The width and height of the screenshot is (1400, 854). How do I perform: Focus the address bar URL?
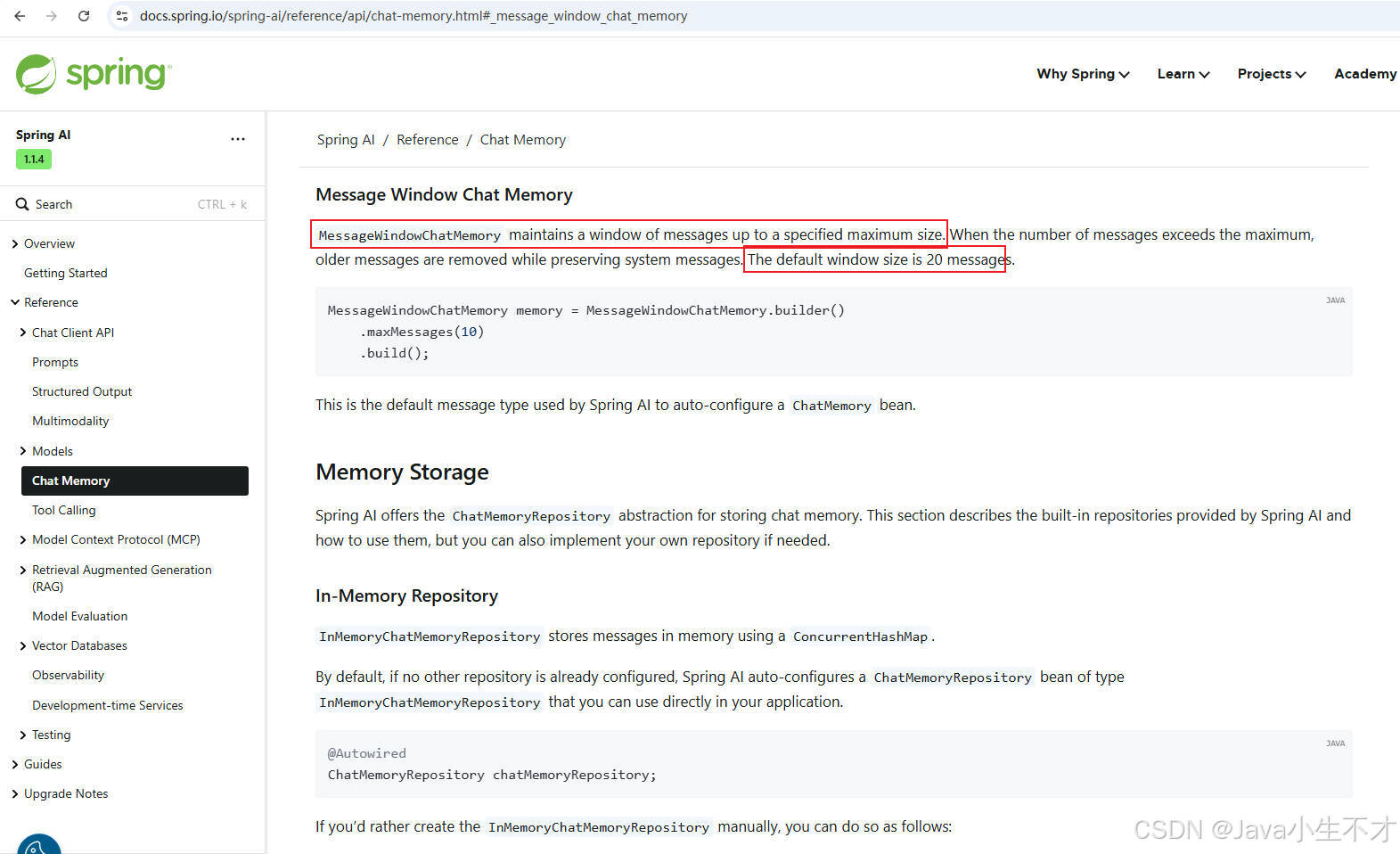[413, 16]
